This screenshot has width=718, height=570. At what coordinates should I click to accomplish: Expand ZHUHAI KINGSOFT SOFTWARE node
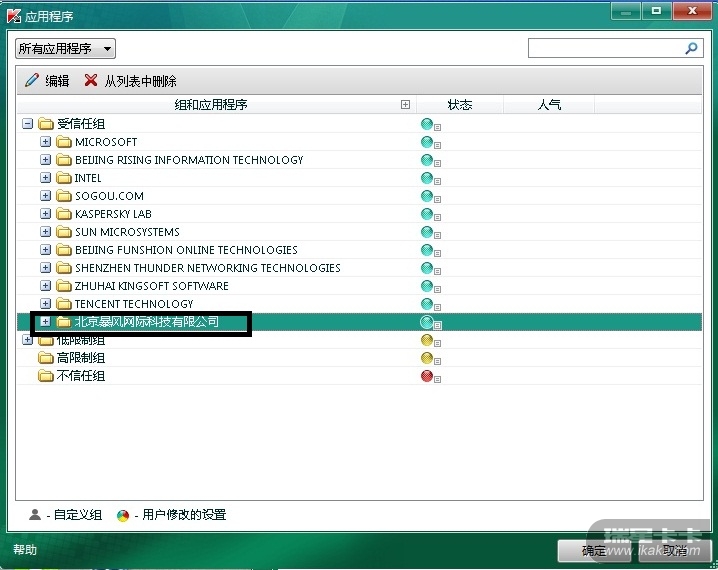click(45, 286)
